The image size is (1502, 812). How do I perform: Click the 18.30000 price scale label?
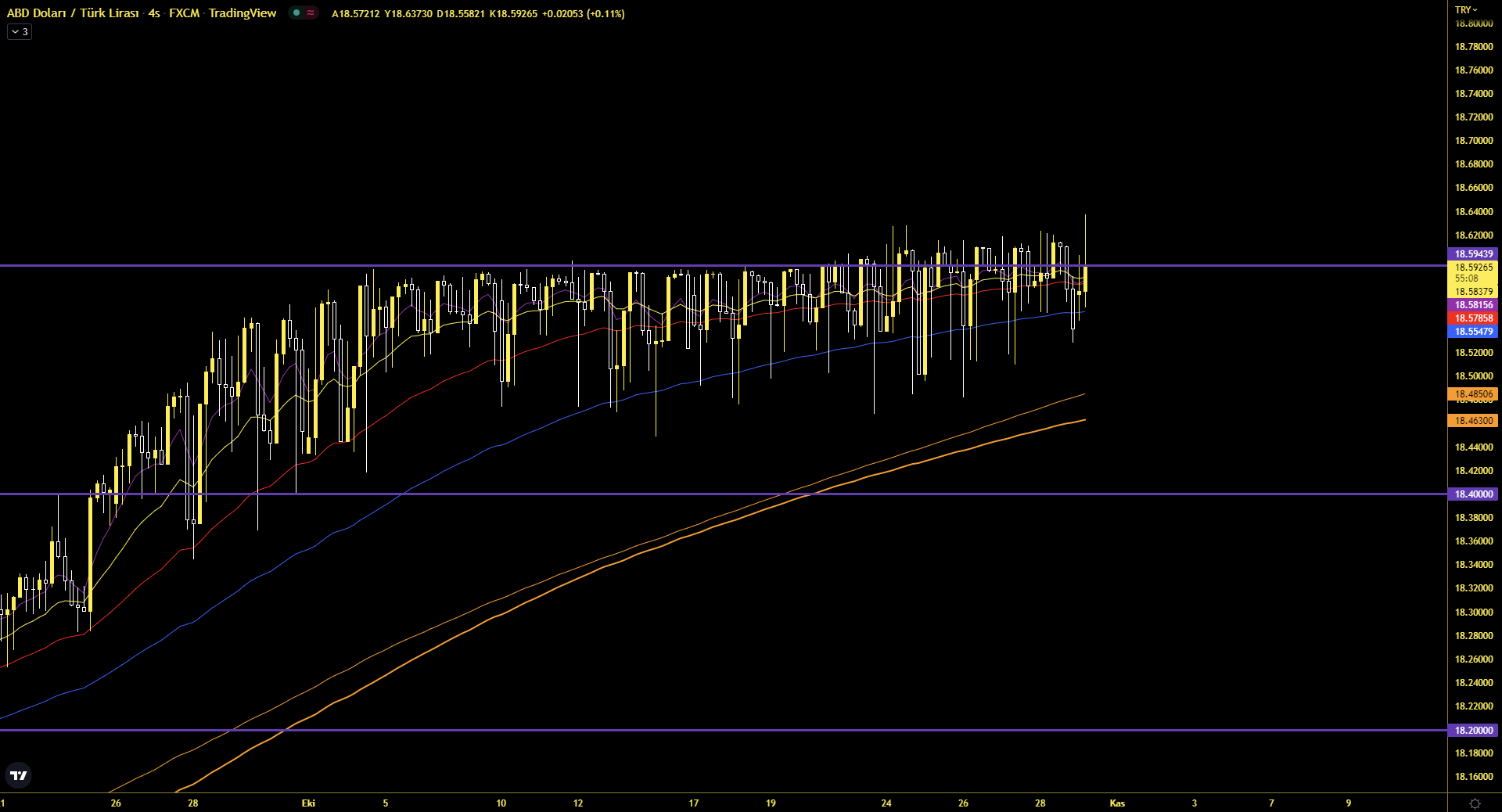[1474, 613]
